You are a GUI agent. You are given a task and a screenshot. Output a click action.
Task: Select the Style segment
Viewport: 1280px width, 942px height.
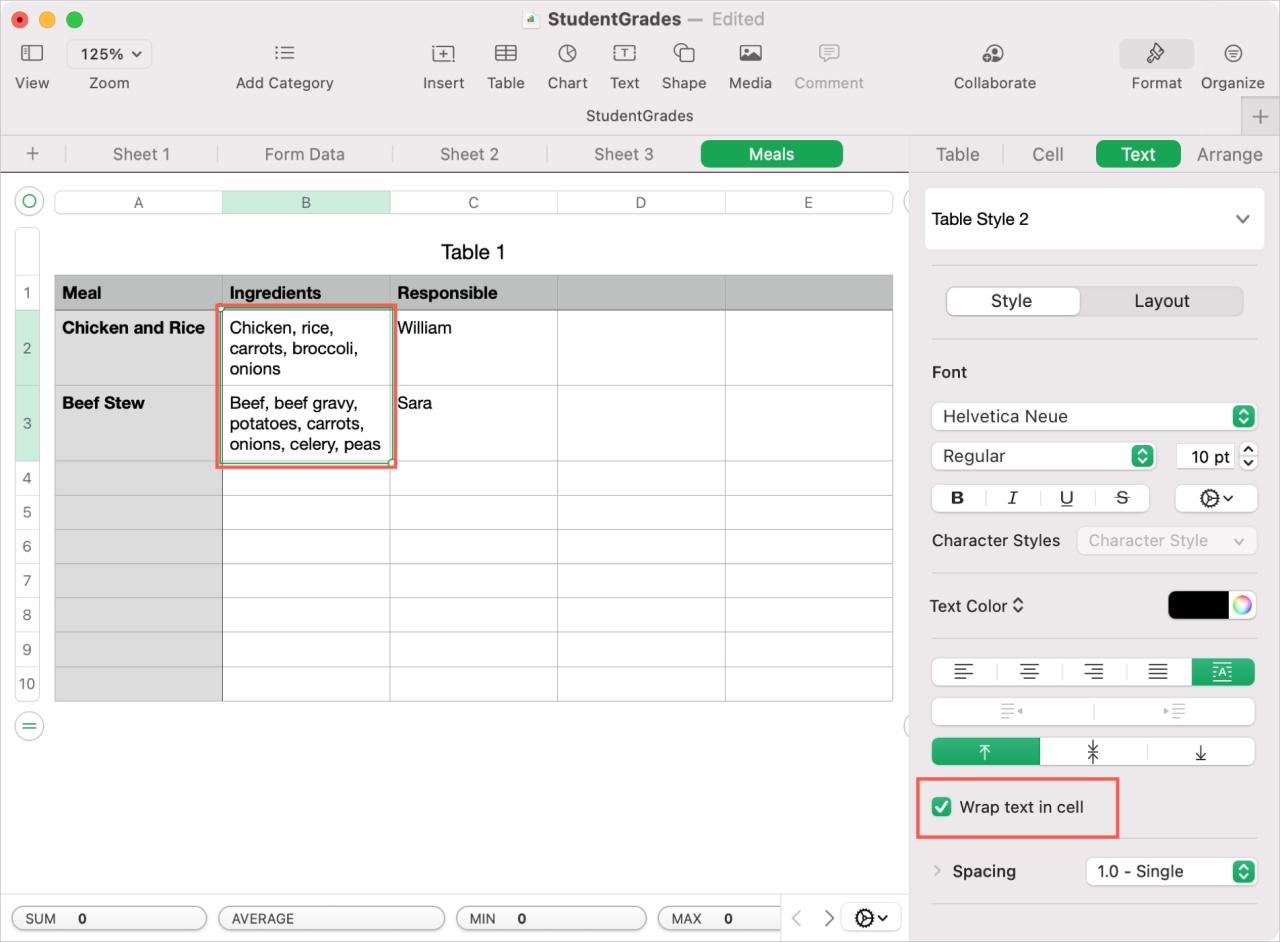point(1012,301)
